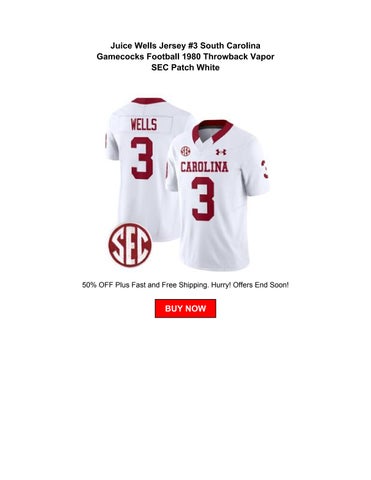Image resolution: width=371 pixels, height=480 pixels.
Task: Click 'Hurry! Offers End Soon!' text
Action: pos(250,285)
